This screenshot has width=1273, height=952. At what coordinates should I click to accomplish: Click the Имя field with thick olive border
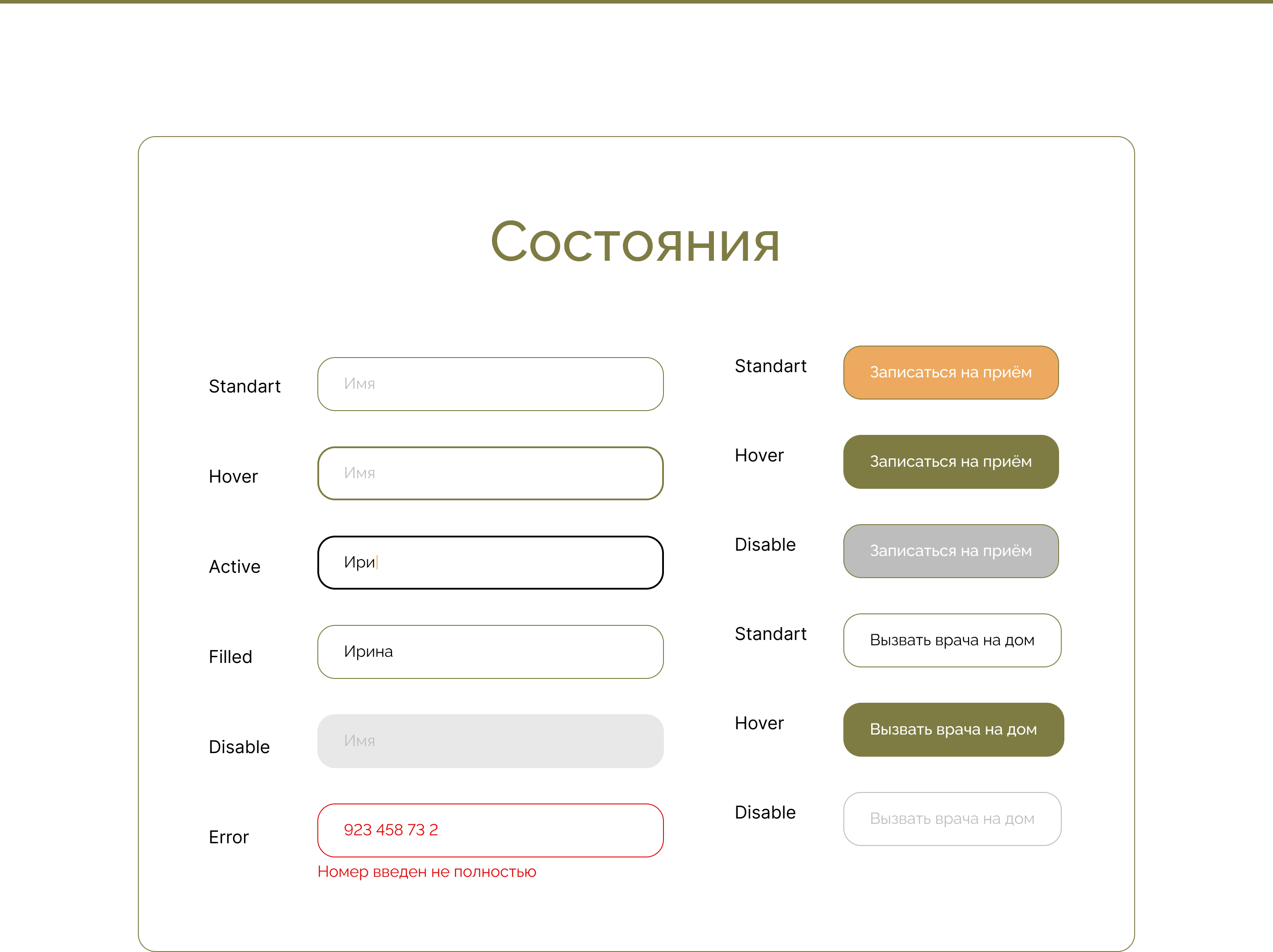pos(490,473)
